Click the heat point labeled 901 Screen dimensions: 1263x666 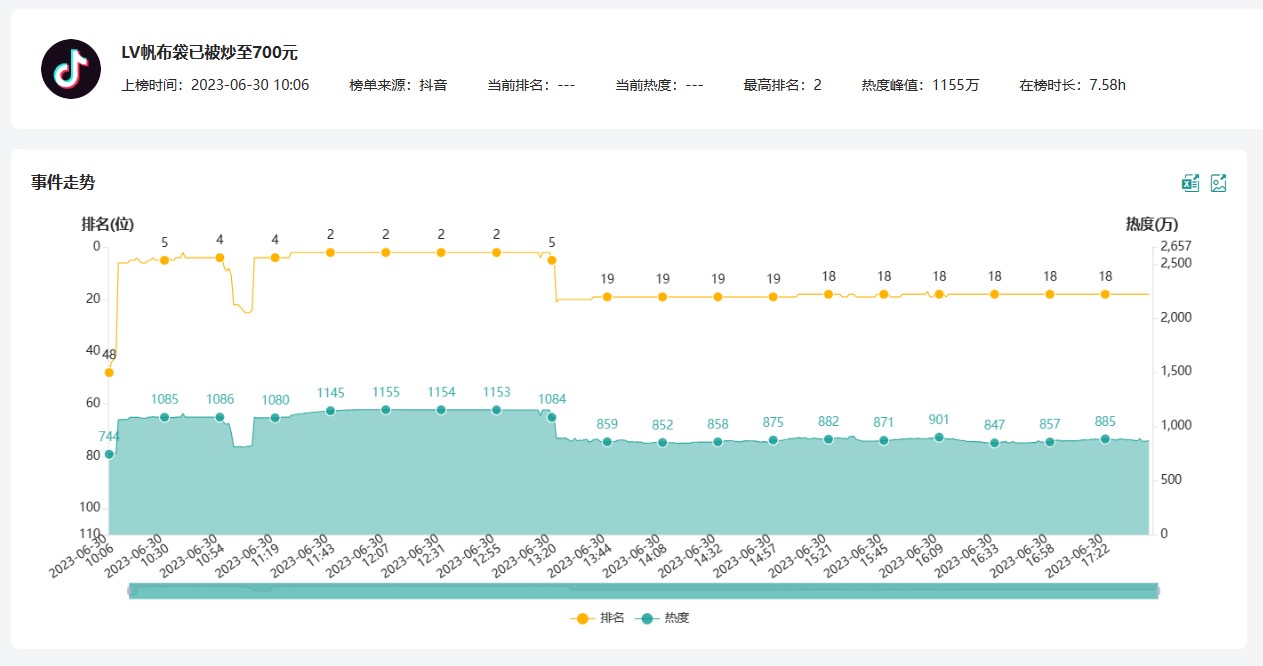tap(939, 437)
